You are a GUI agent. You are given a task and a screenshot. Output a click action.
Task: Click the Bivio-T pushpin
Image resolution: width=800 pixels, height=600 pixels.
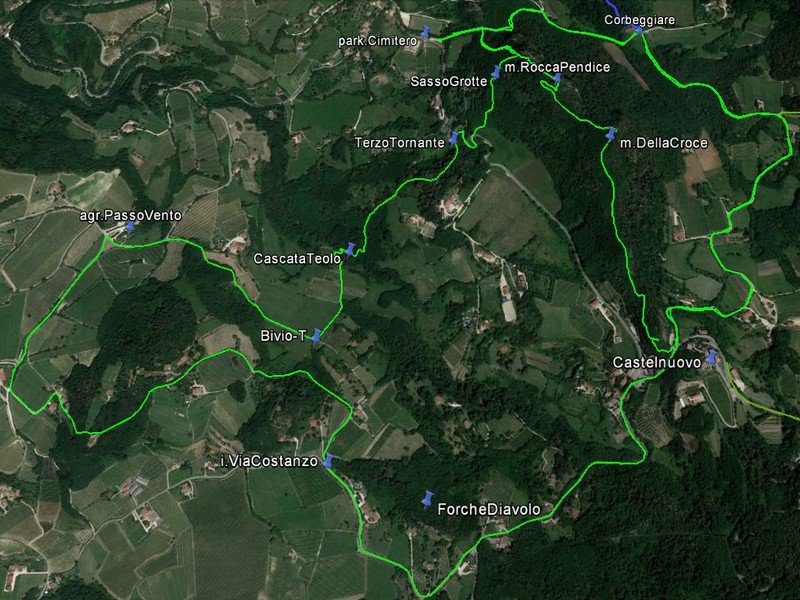316,336
